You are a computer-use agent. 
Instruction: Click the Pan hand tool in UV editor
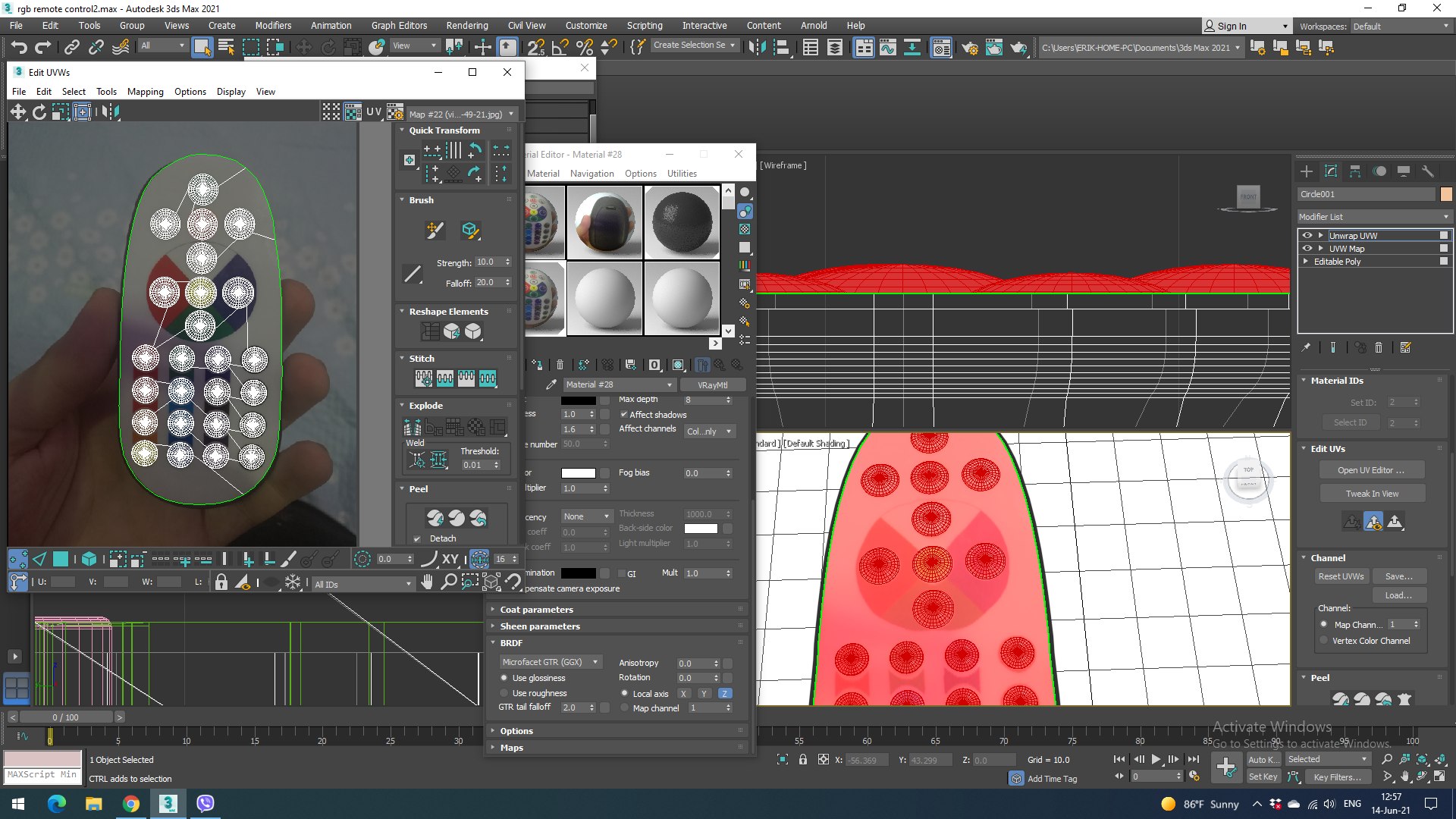(427, 582)
